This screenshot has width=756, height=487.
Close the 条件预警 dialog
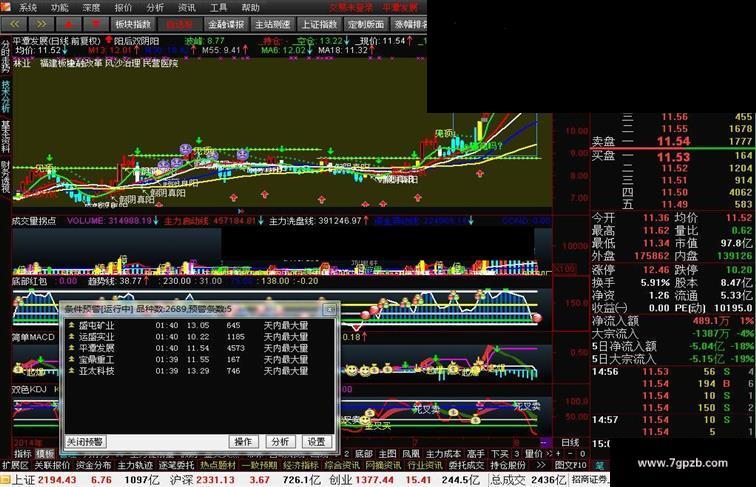(330, 309)
